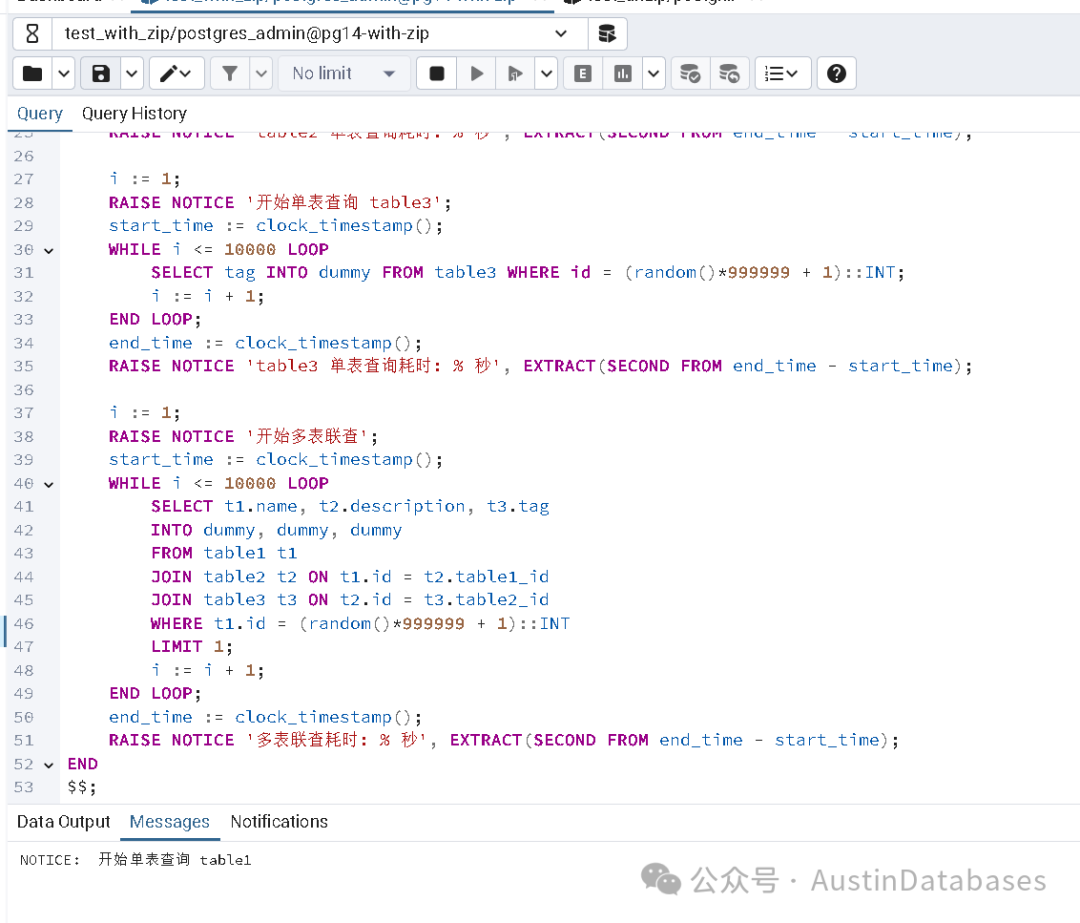Click the 'END LOOP;' text on line 33
The image size is (1080, 923).
[155, 320]
